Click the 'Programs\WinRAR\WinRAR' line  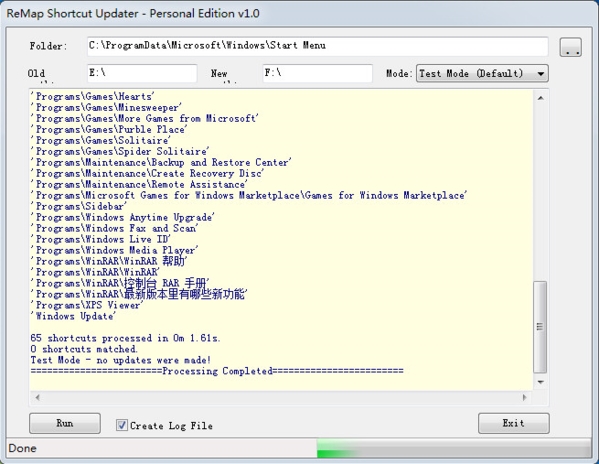tap(95, 273)
